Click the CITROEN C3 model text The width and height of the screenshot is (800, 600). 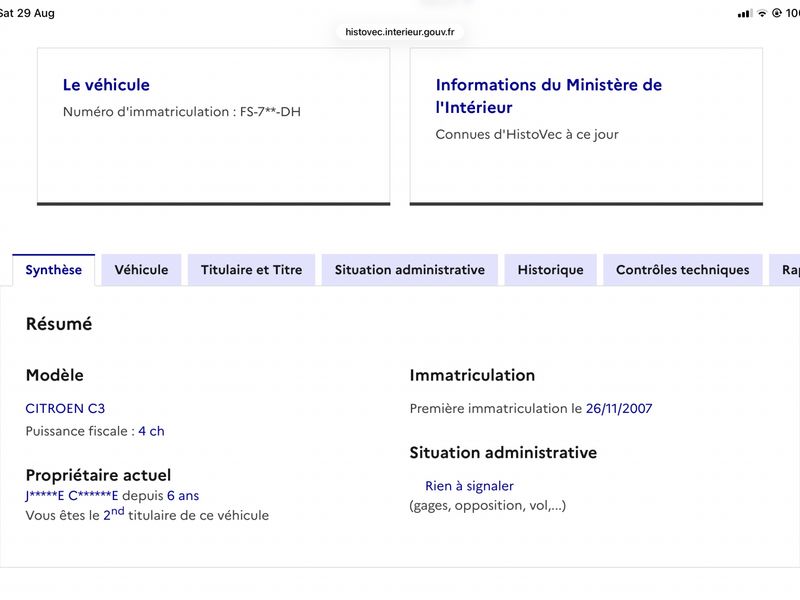pos(65,409)
